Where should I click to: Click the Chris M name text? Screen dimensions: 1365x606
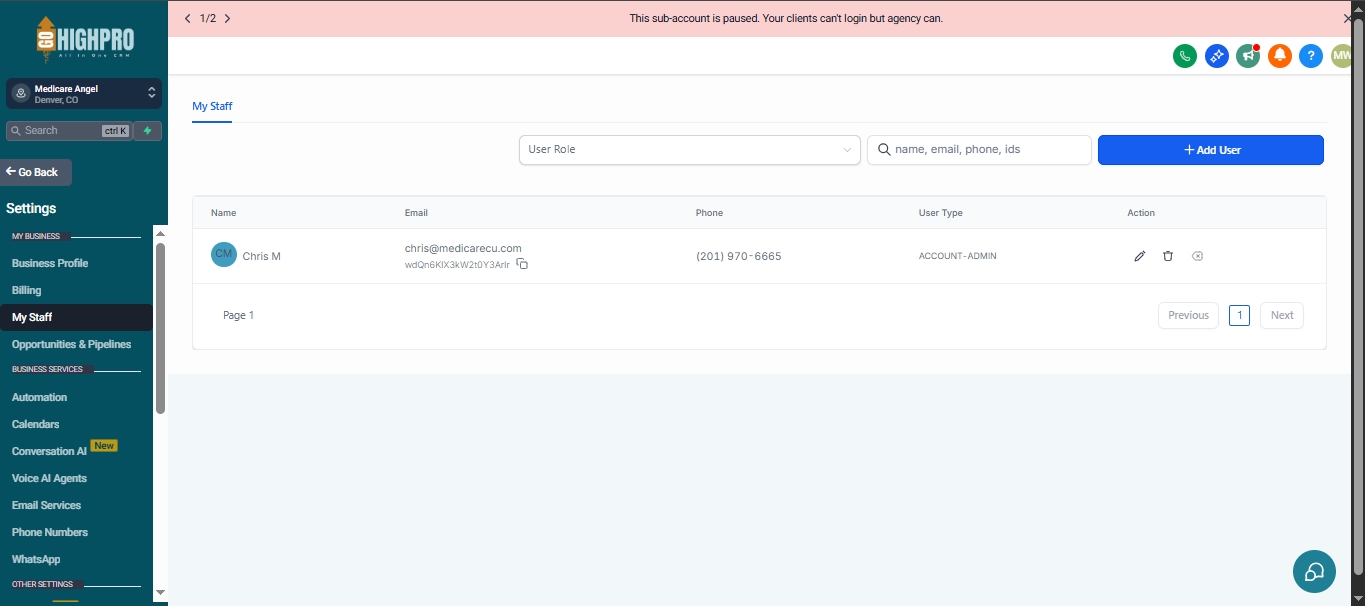pos(262,256)
